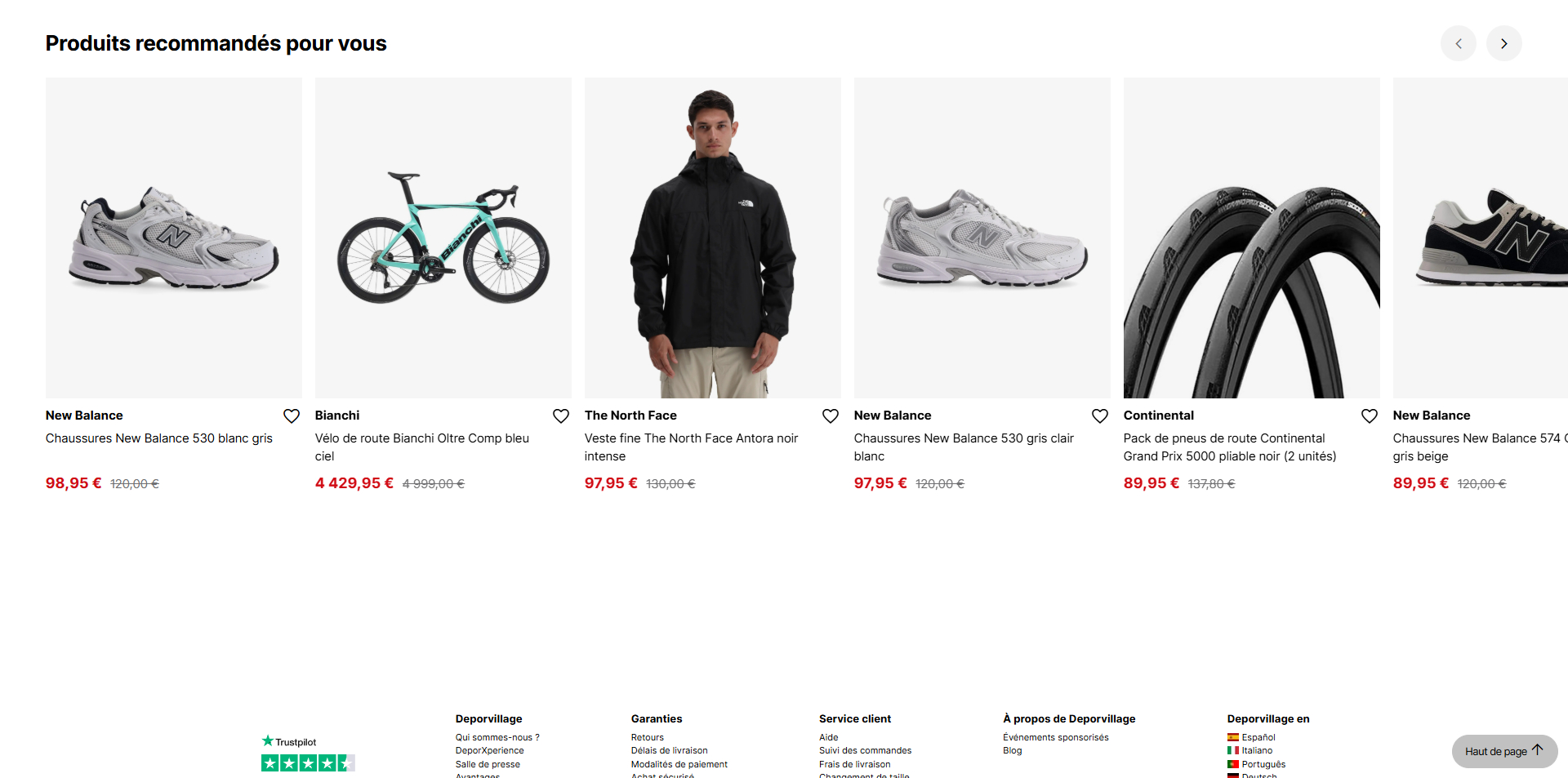Toggle wishlist heart for North Face jacket
The width and height of the screenshot is (1568, 778).
(831, 416)
